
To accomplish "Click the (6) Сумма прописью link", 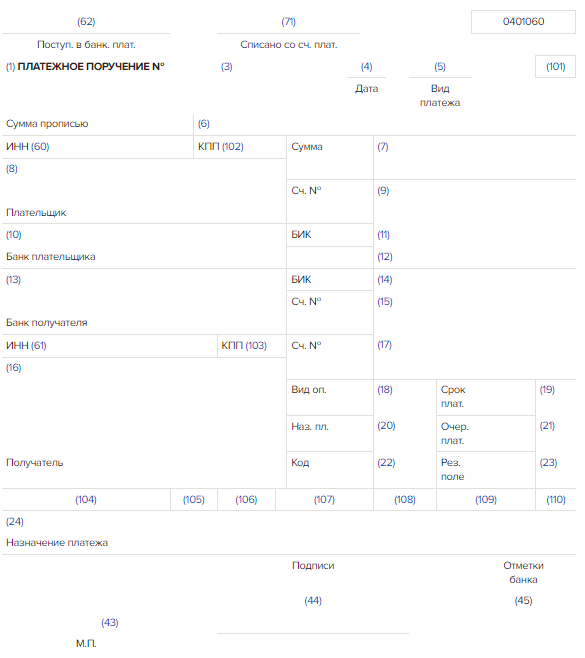I will 204,123.
